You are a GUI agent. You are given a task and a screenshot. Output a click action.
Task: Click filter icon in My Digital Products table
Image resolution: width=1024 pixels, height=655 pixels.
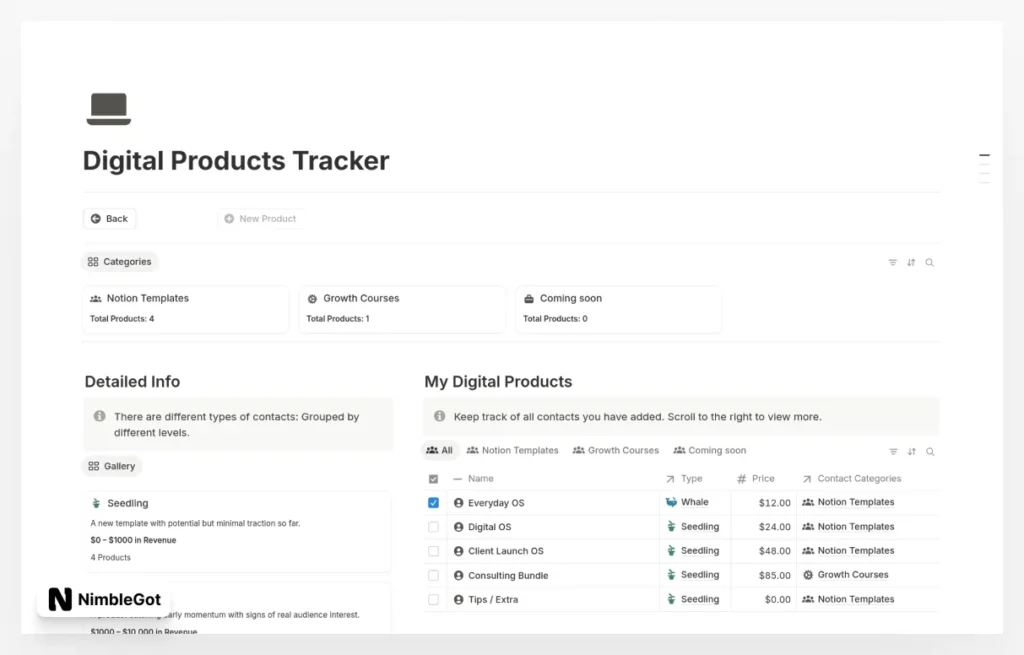(893, 452)
